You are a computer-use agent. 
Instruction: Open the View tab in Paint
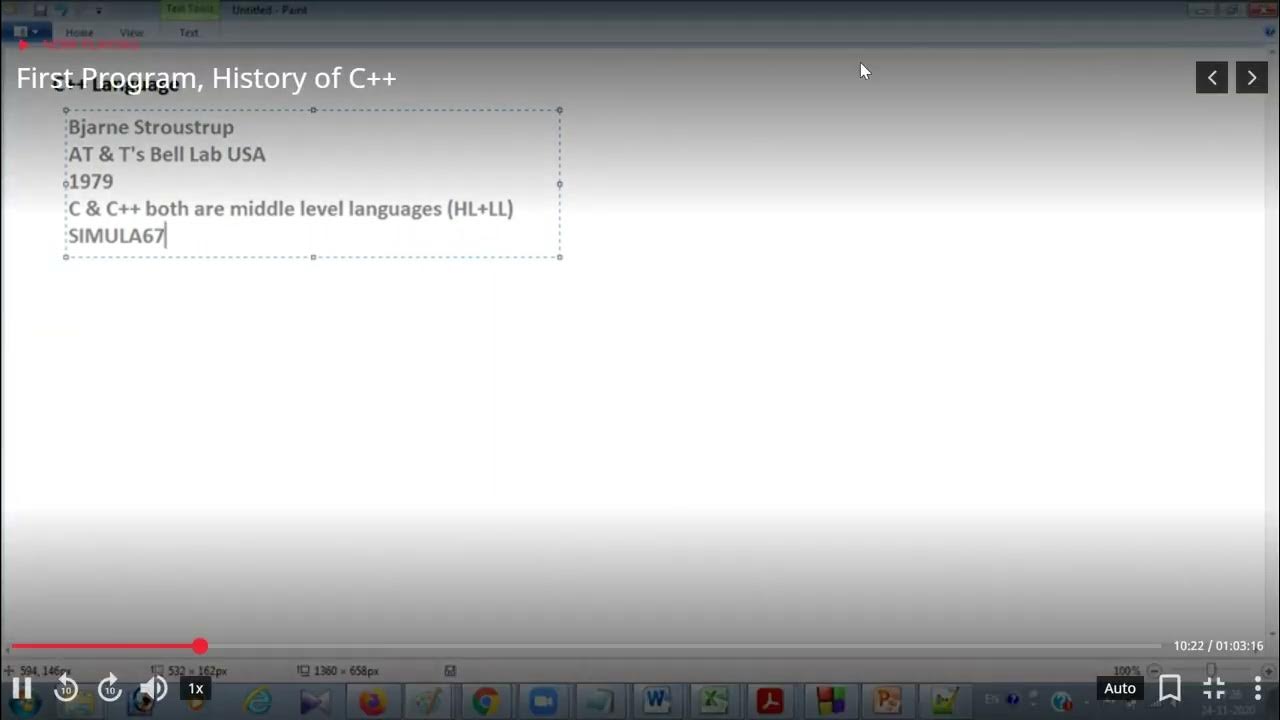(x=131, y=33)
